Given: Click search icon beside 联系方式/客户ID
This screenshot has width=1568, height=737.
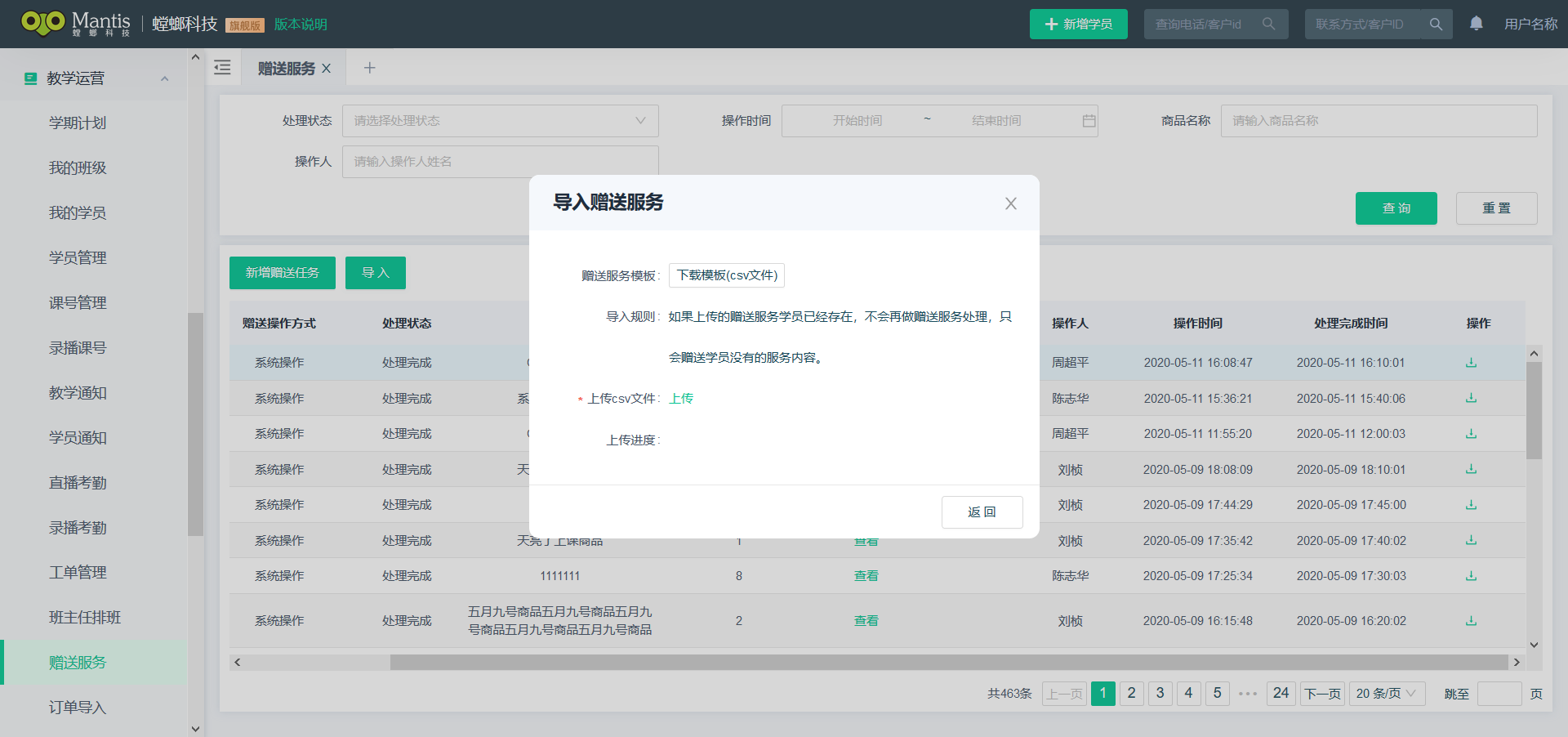Looking at the screenshot, I should pyautogui.click(x=1436, y=25).
